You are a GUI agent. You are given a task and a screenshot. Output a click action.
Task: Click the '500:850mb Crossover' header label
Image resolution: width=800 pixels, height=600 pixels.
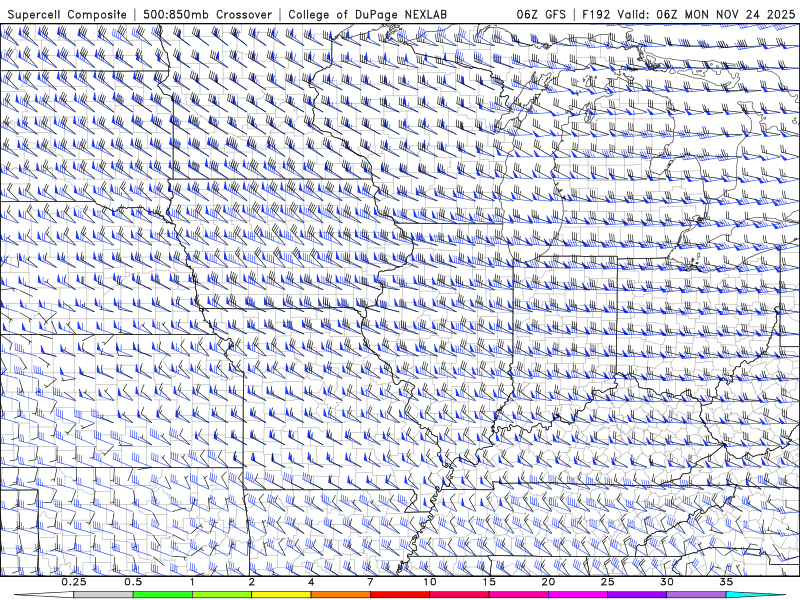coord(208,14)
